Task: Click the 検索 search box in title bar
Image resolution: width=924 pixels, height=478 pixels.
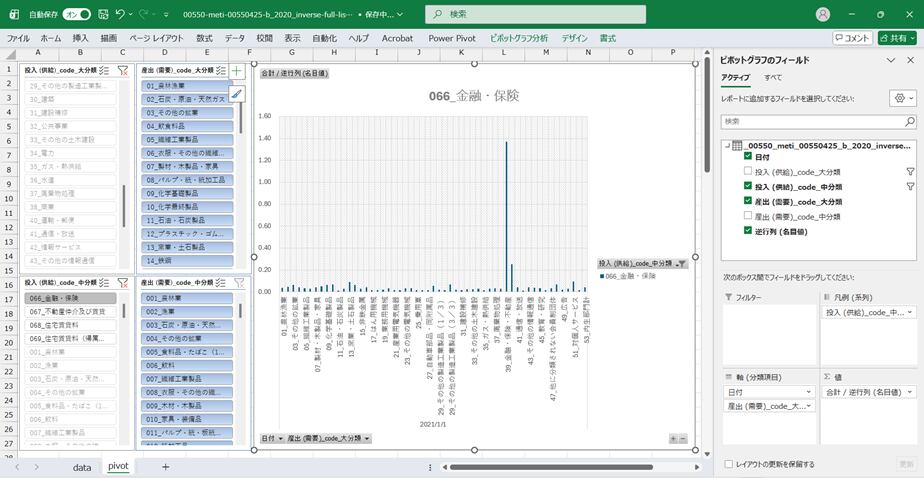Action: [x=535, y=14]
